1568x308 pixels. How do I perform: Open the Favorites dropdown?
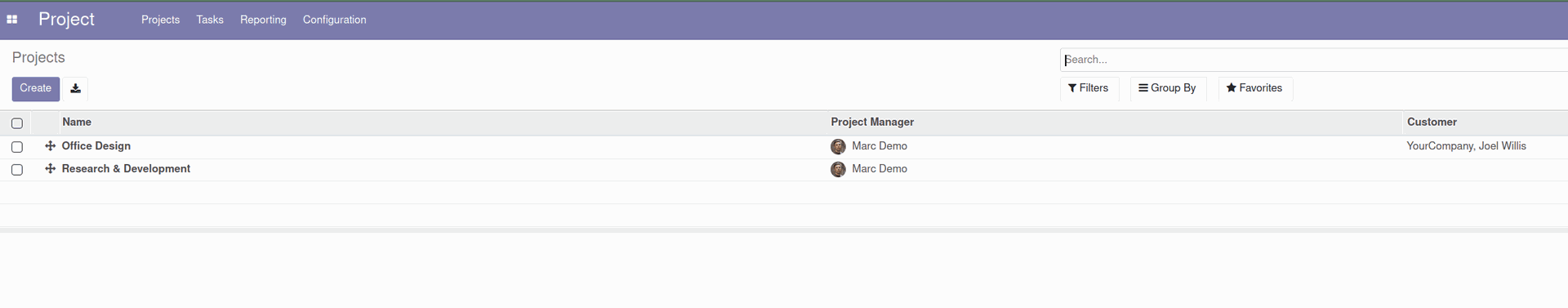(x=1255, y=88)
